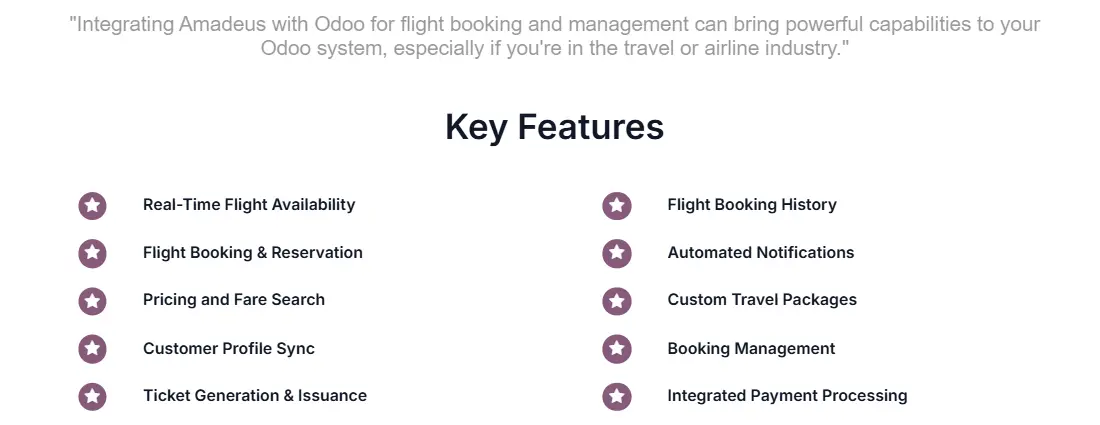Screen dimensions: 1100x425
Task: Click star icon beside Pricing and Fare Search
Action: pyautogui.click(x=92, y=300)
